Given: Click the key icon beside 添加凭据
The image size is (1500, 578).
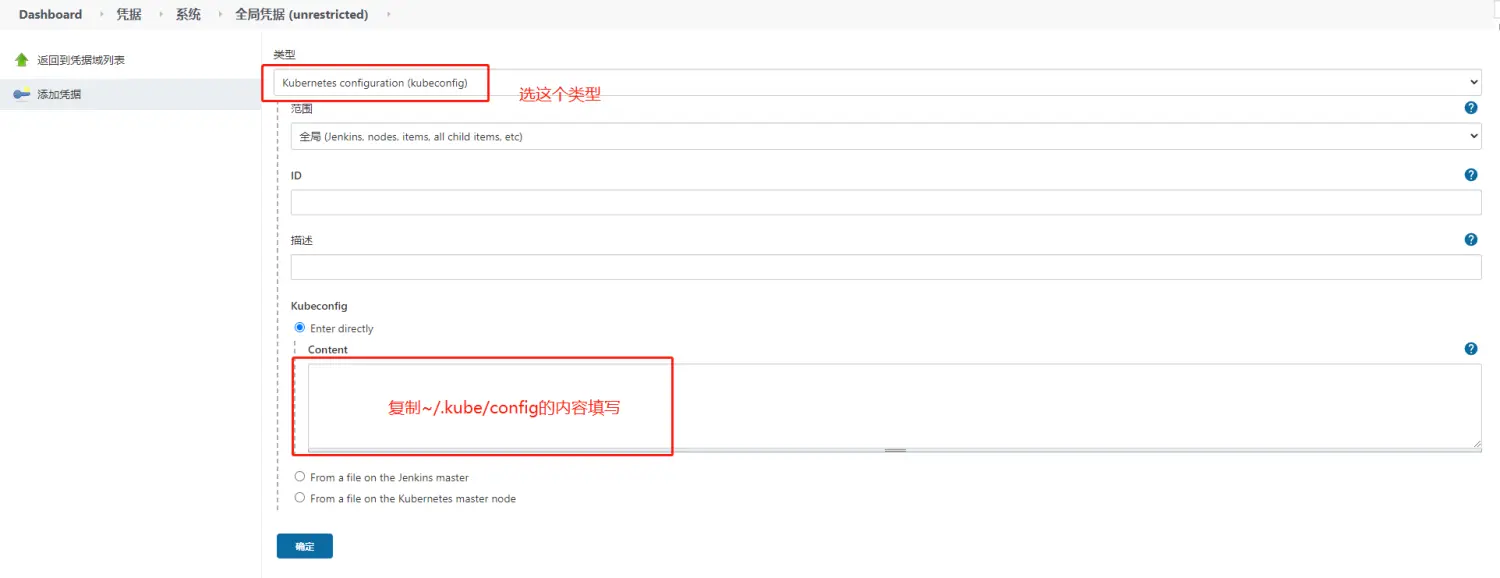Looking at the screenshot, I should click(21, 95).
